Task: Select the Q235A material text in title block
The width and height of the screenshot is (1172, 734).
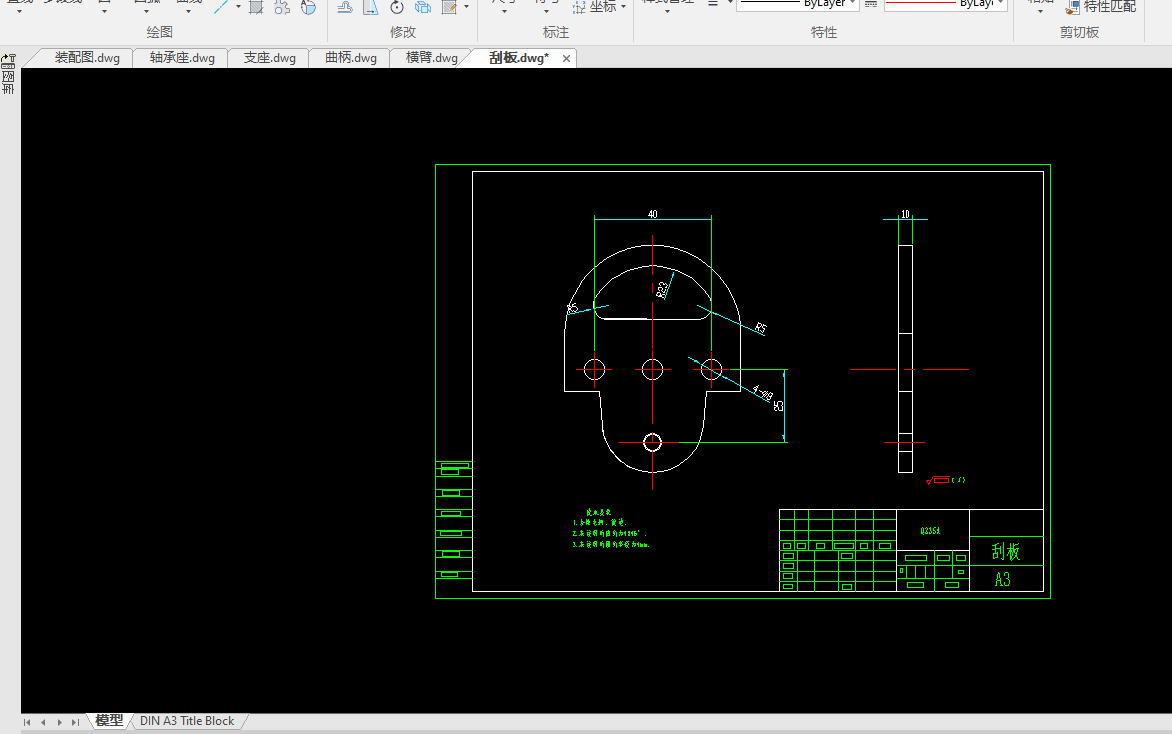Action: click(x=931, y=531)
